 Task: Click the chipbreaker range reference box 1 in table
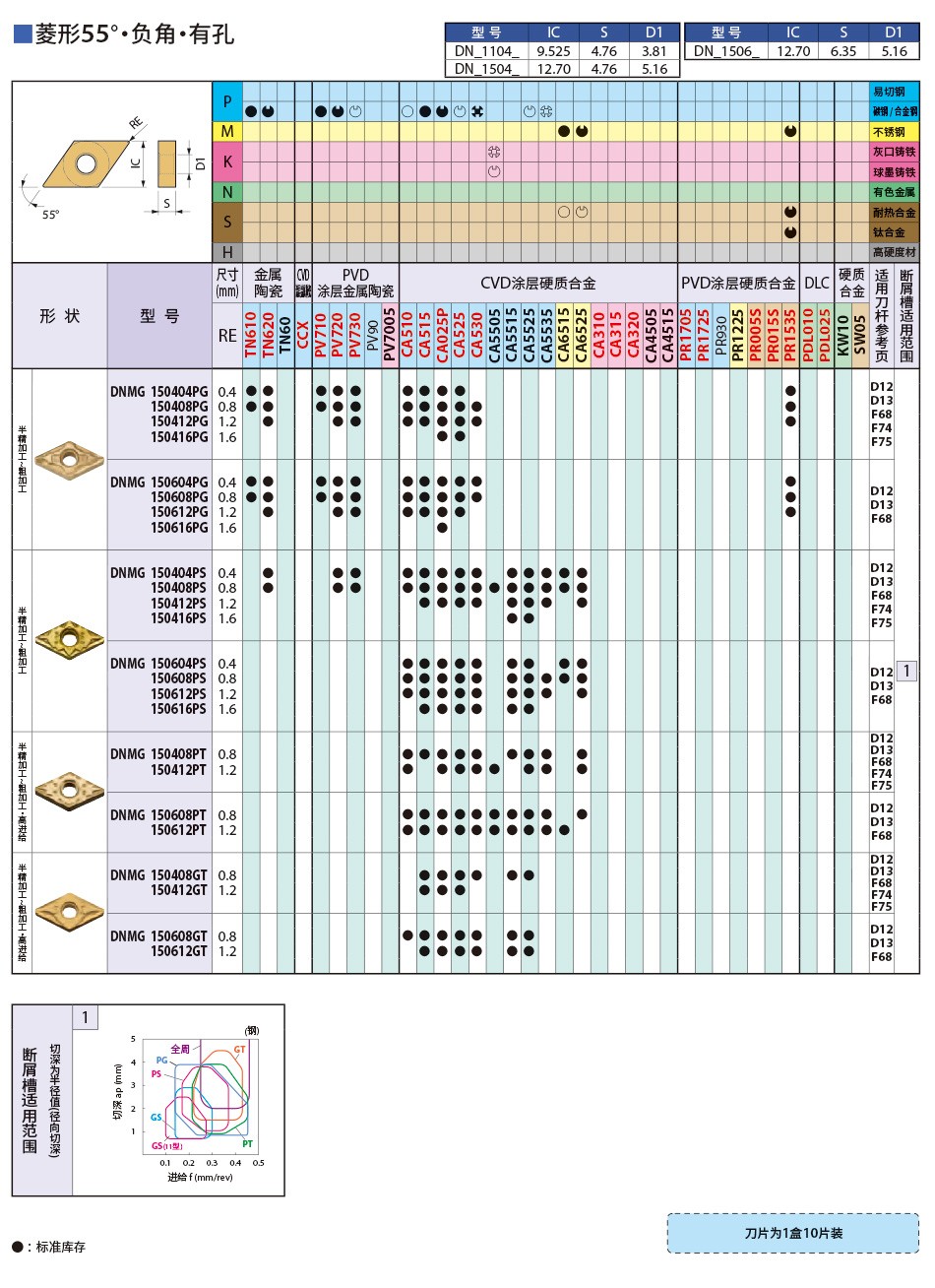click(906, 671)
